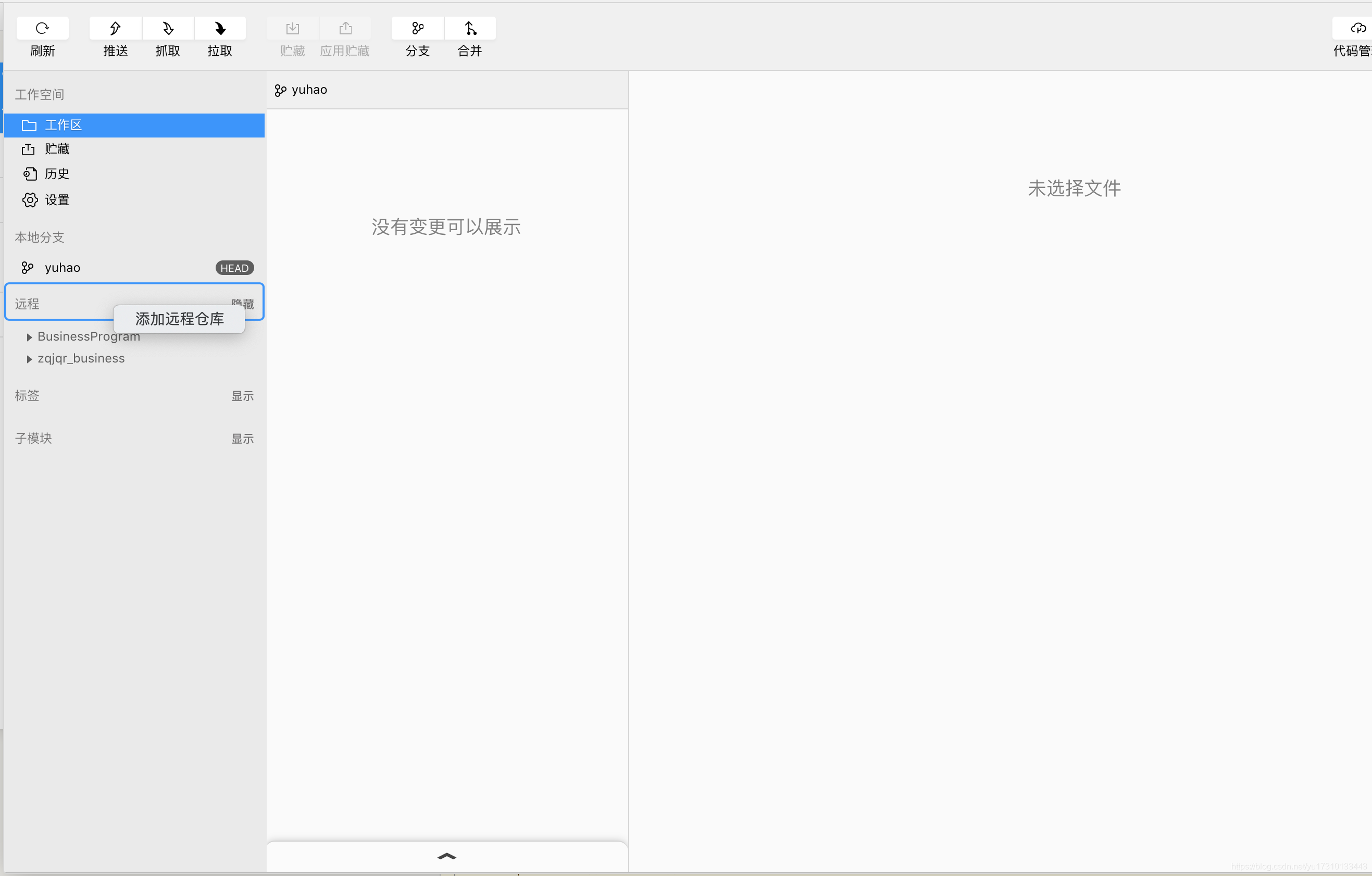Viewport: 1372px width, 876px height.
Task: Open the History (历史) sidebar item
Action: (56, 174)
